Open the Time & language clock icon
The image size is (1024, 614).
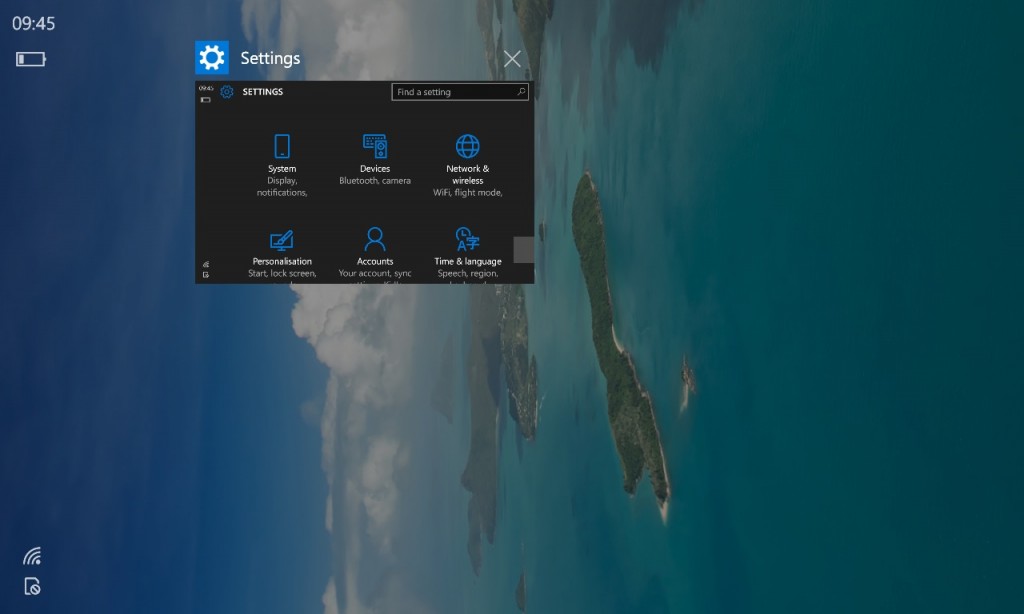tap(468, 240)
